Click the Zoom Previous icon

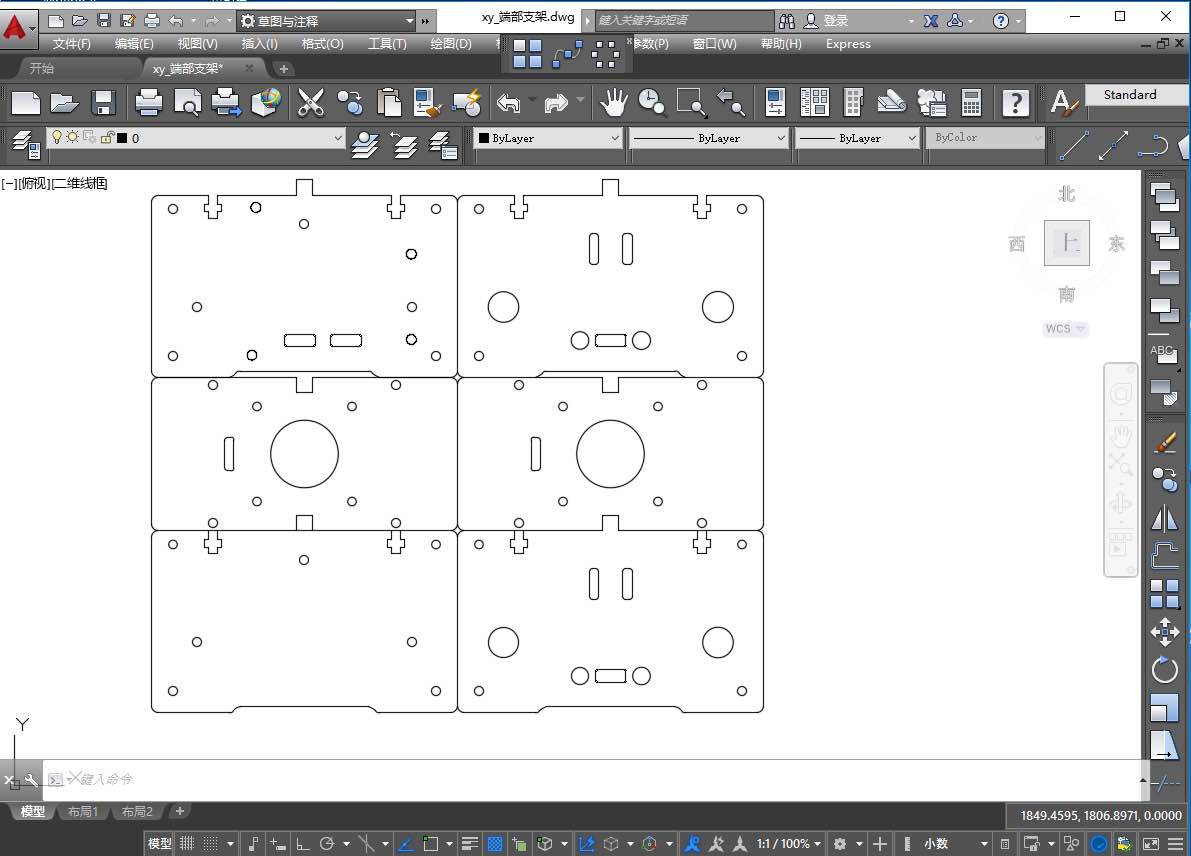click(x=731, y=103)
